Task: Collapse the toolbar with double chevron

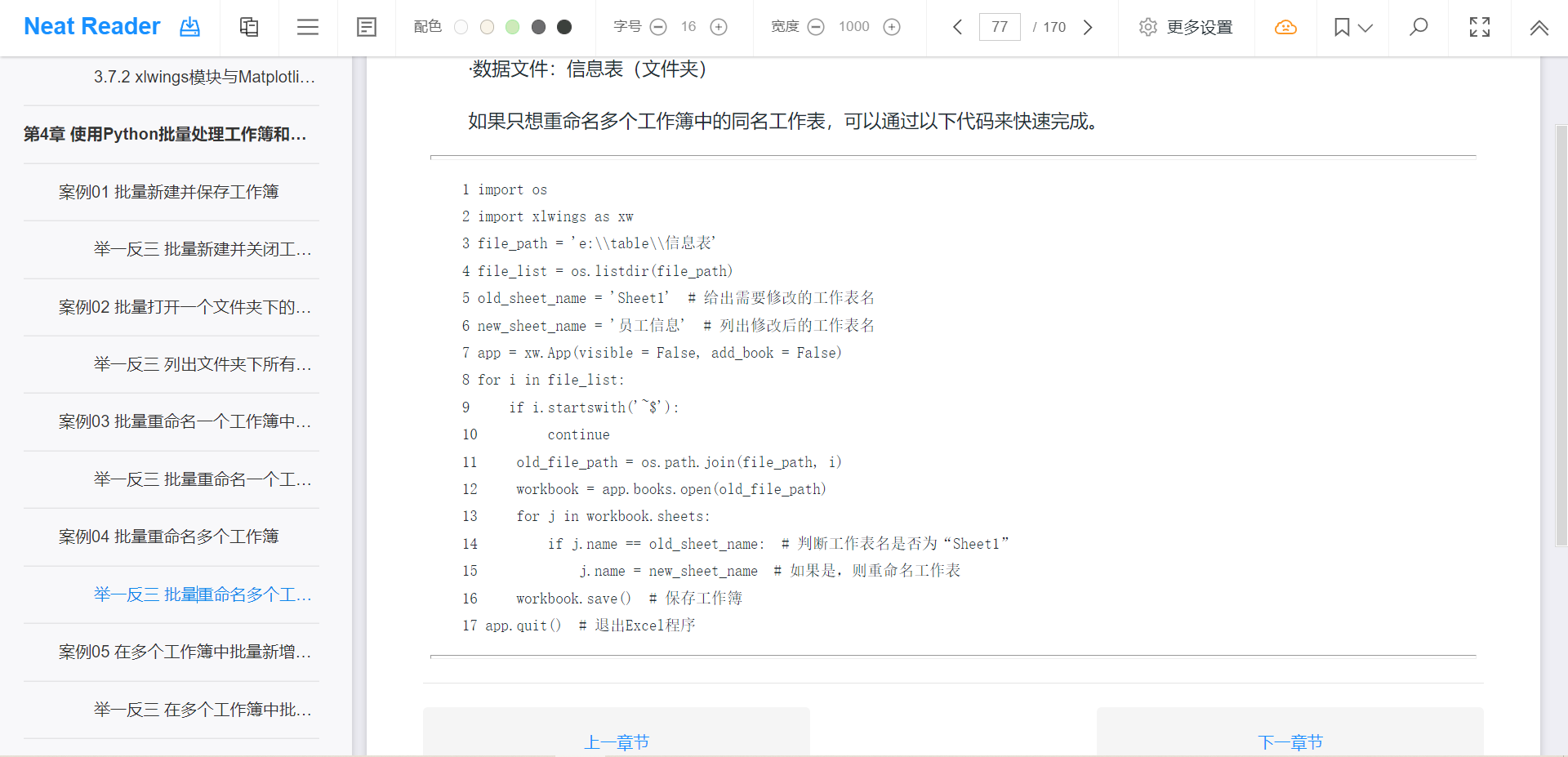Action: 1539,27
